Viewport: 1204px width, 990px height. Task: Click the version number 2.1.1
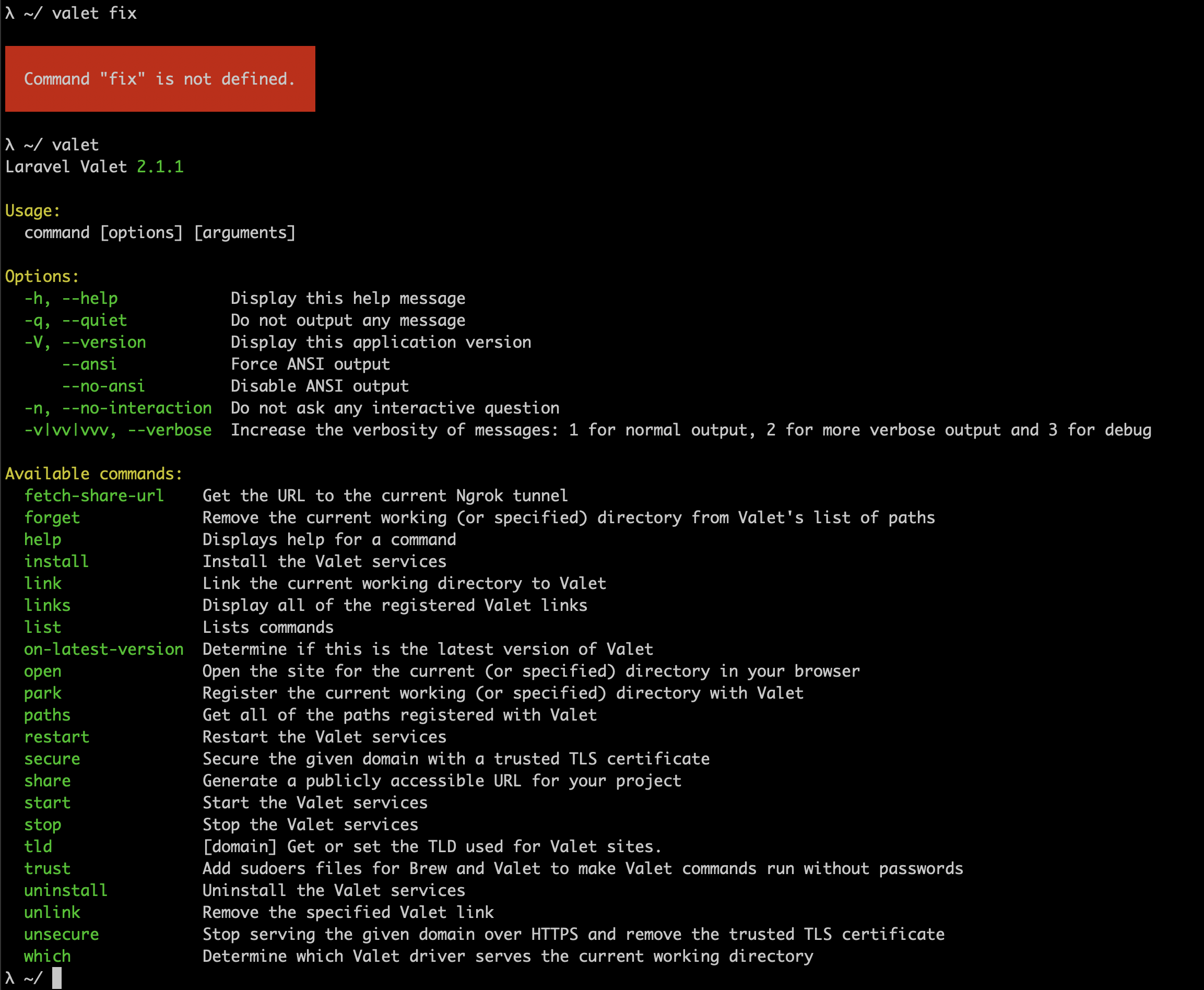tap(160, 167)
